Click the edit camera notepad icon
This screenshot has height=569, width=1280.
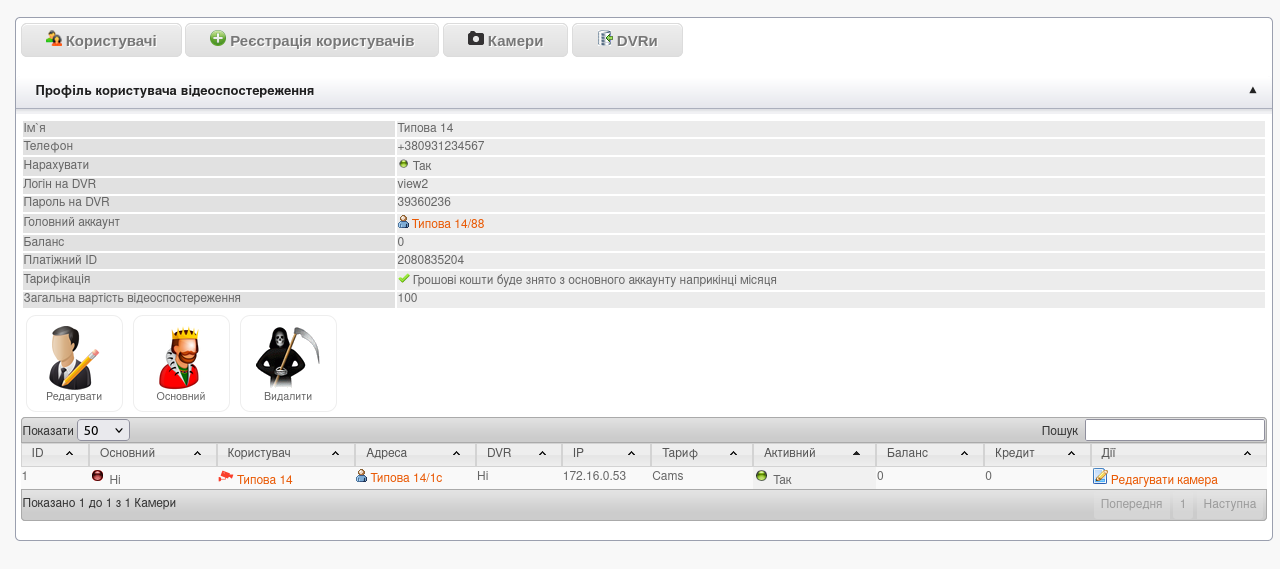tap(1100, 477)
